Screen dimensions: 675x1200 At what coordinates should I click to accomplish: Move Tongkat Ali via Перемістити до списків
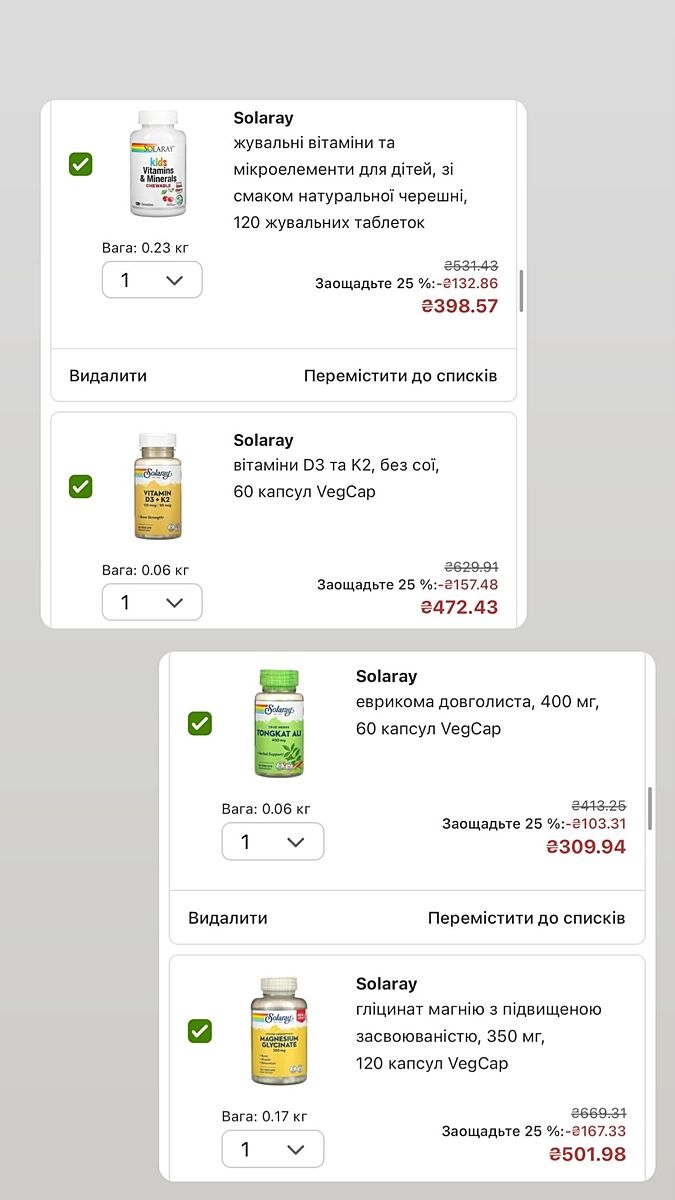point(526,918)
